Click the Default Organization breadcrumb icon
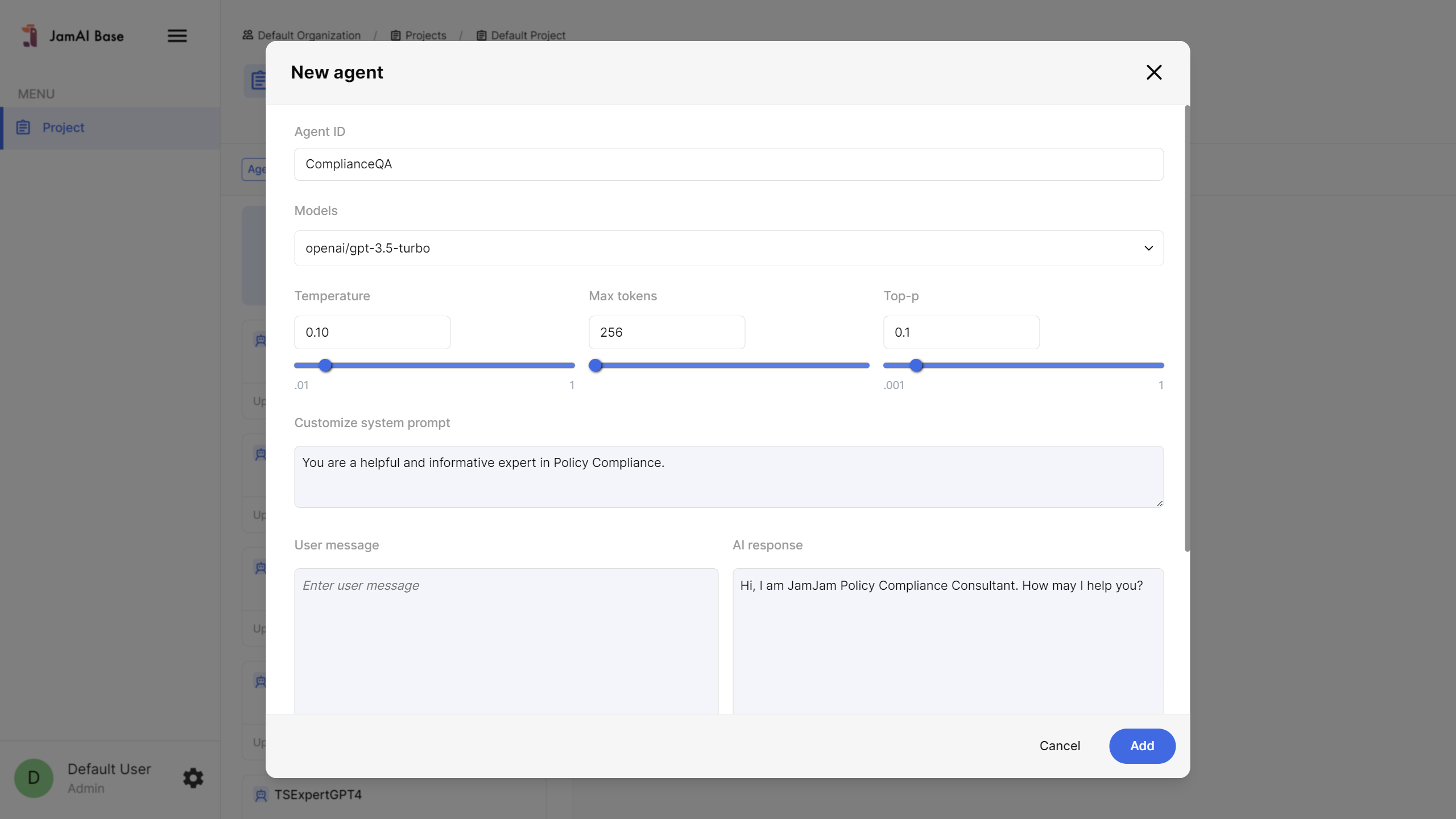Image resolution: width=1456 pixels, height=819 pixels. coord(247,35)
